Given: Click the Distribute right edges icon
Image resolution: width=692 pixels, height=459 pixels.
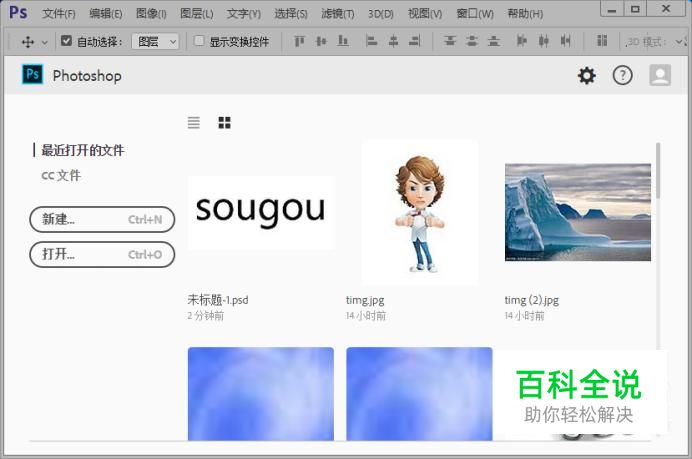Looking at the screenshot, I should pyautogui.click(x=565, y=41).
